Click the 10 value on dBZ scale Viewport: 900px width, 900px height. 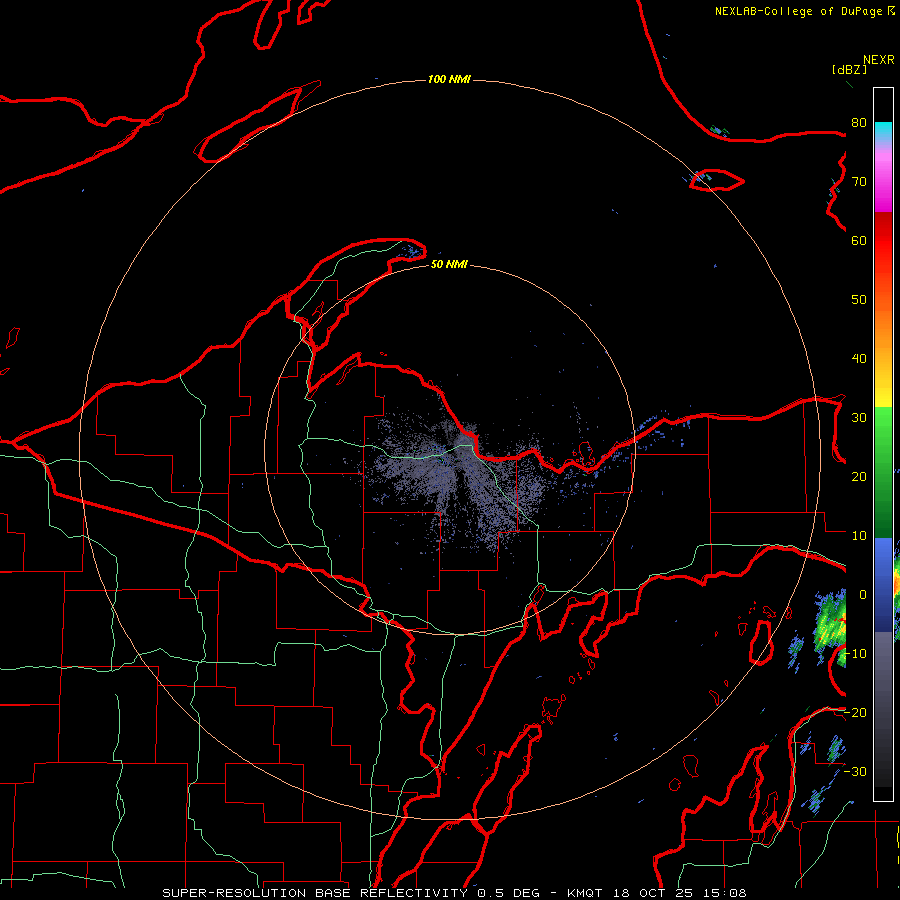click(859, 536)
